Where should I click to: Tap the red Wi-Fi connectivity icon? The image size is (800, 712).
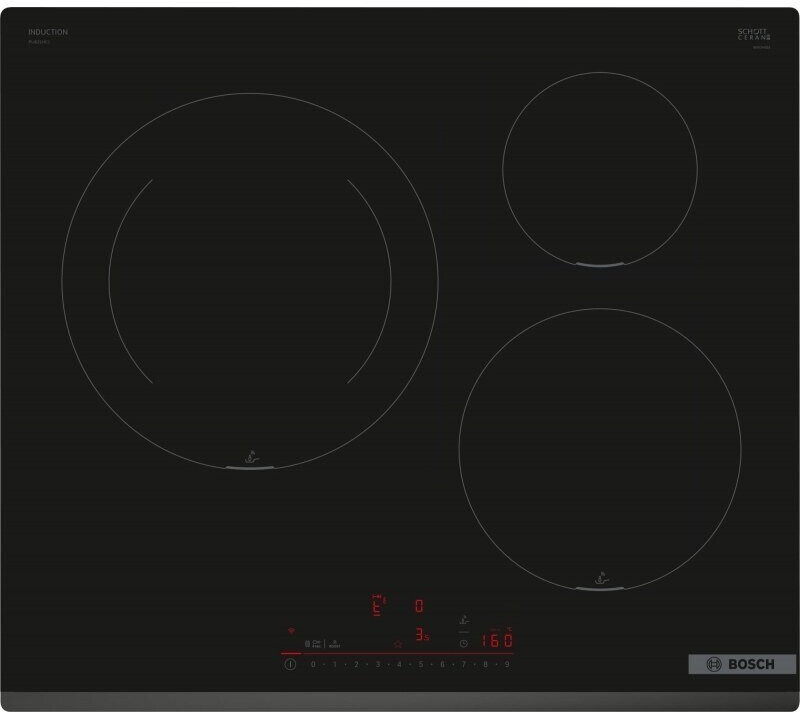coord(291,632)
